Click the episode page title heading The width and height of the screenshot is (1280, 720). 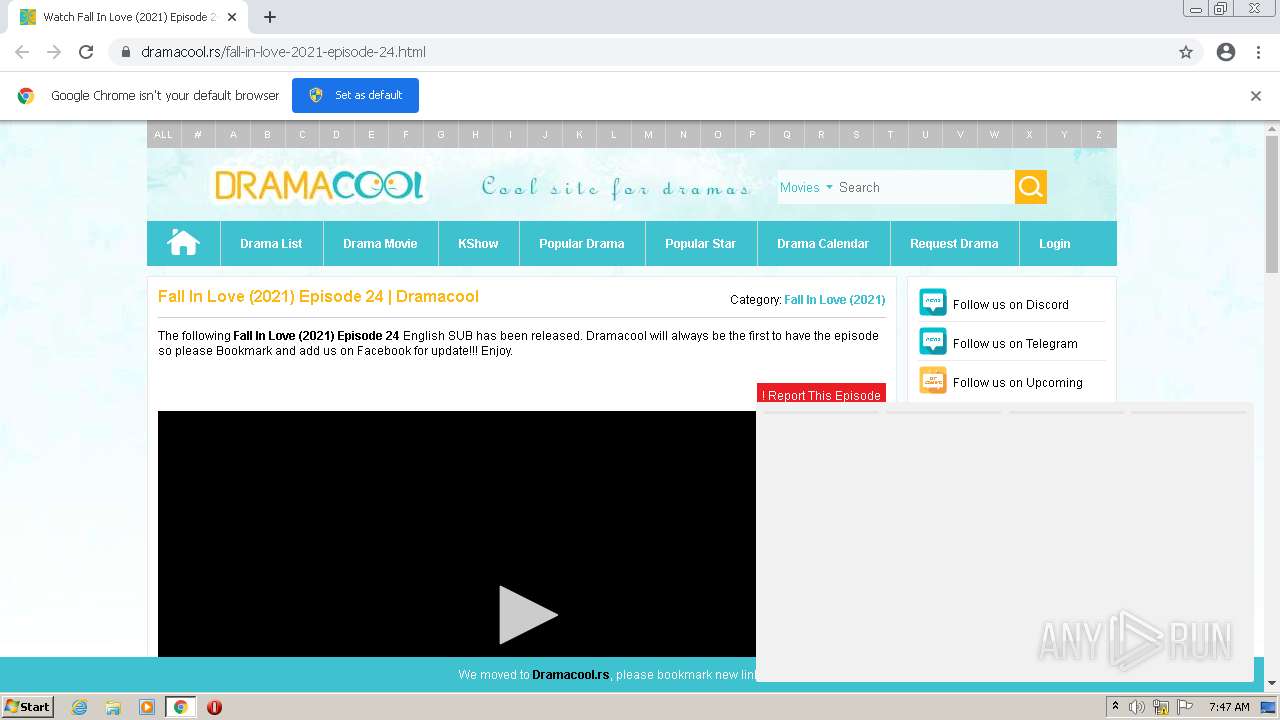point(318,296)
